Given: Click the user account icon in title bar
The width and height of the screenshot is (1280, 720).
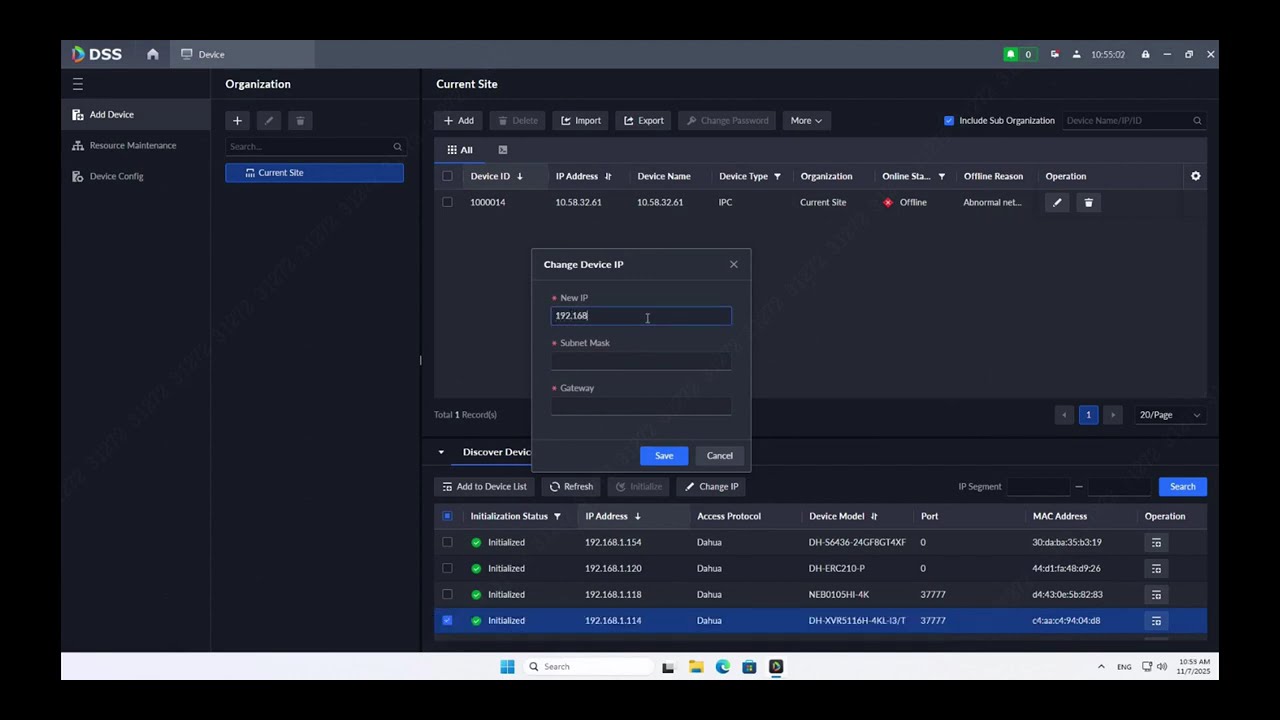Looking at the screenshot, I should coord(1077,54).
